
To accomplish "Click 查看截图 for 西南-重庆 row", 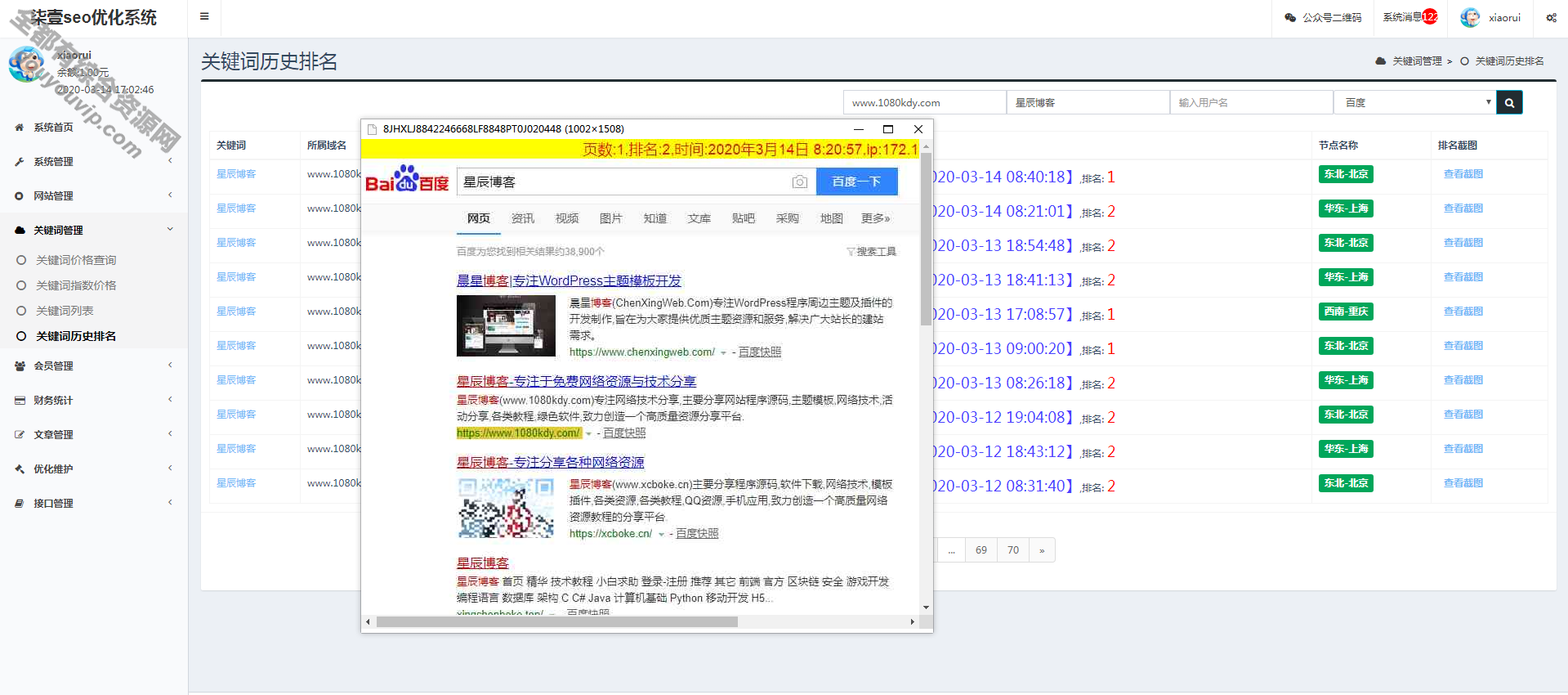I will pos(1463,312).
